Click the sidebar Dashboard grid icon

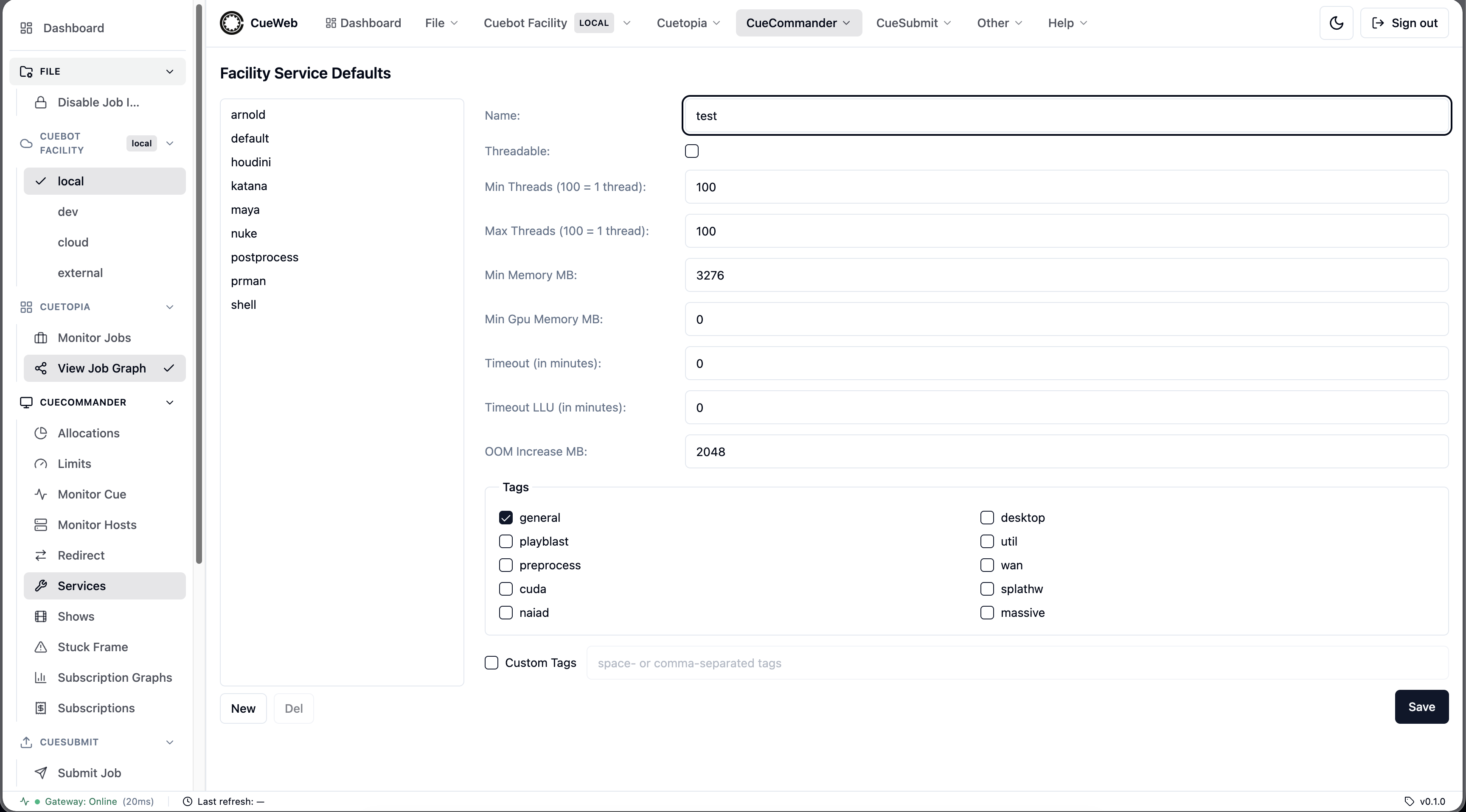[26, 28]
